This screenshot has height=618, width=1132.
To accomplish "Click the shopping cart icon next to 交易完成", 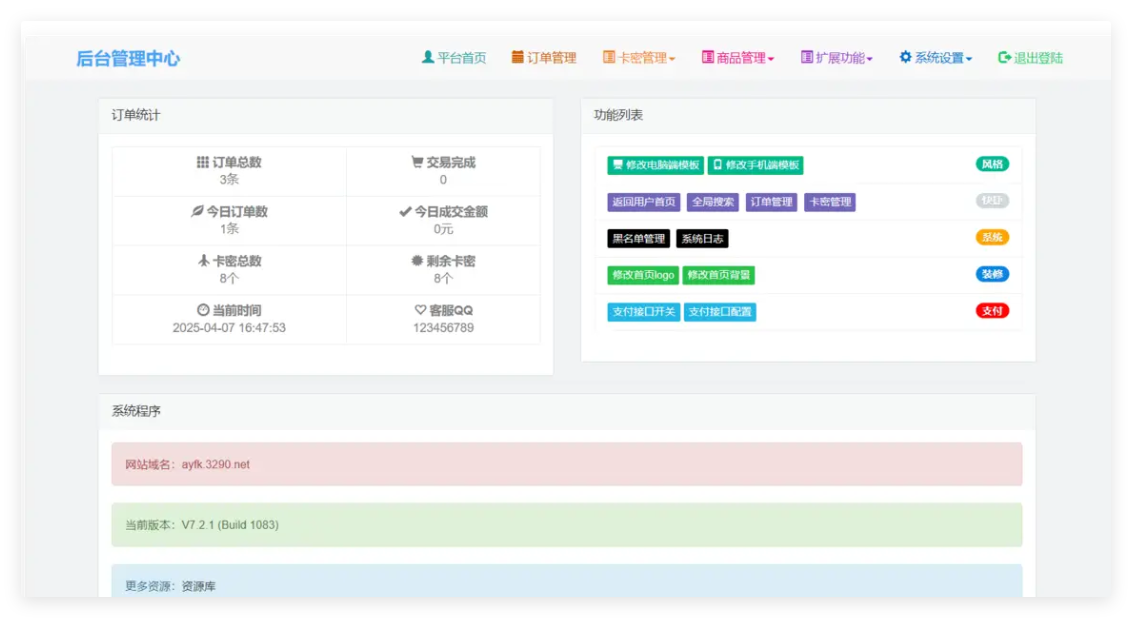I will coord(417,162).
